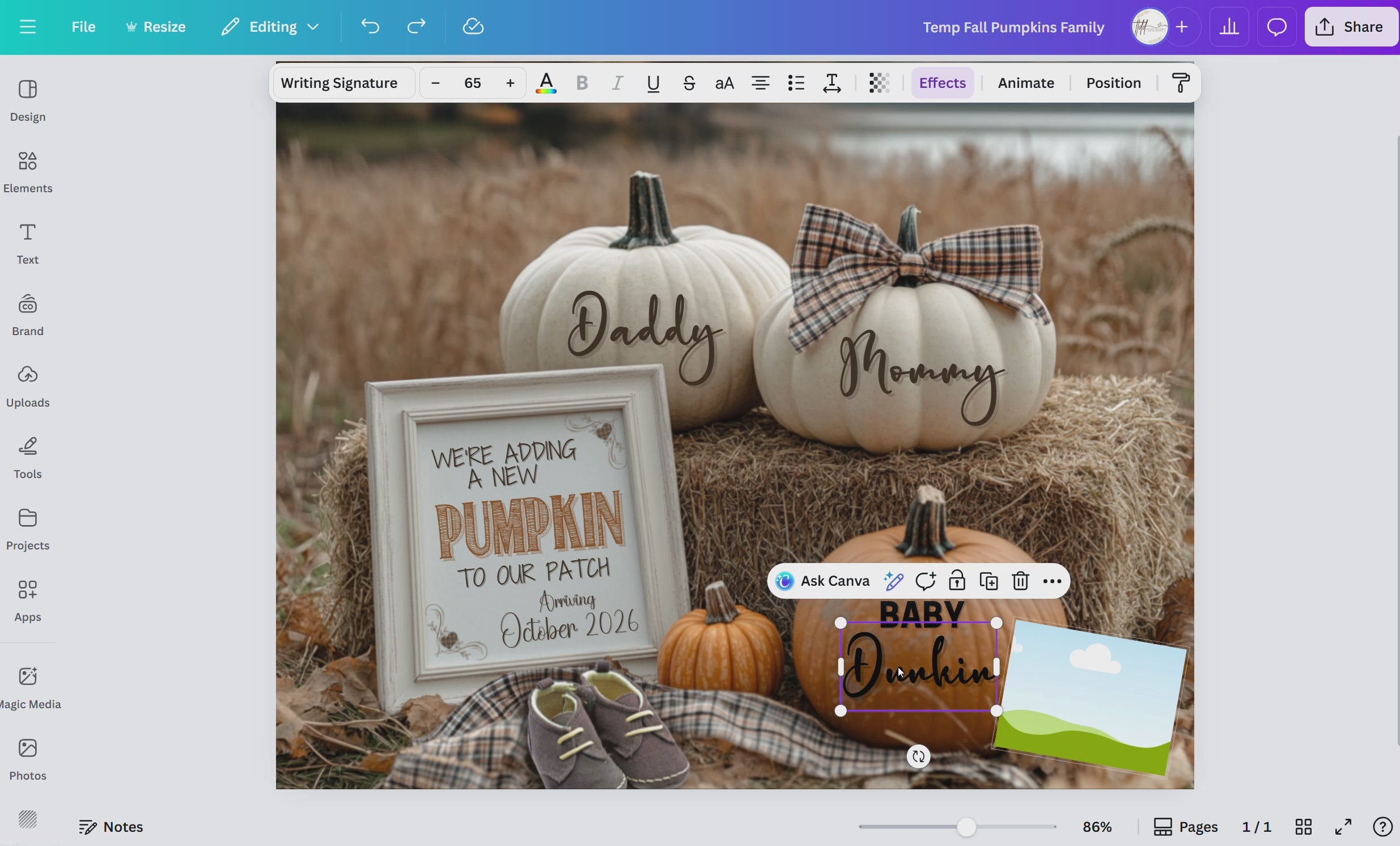Switch to the Position tab

coord(1113,83)
